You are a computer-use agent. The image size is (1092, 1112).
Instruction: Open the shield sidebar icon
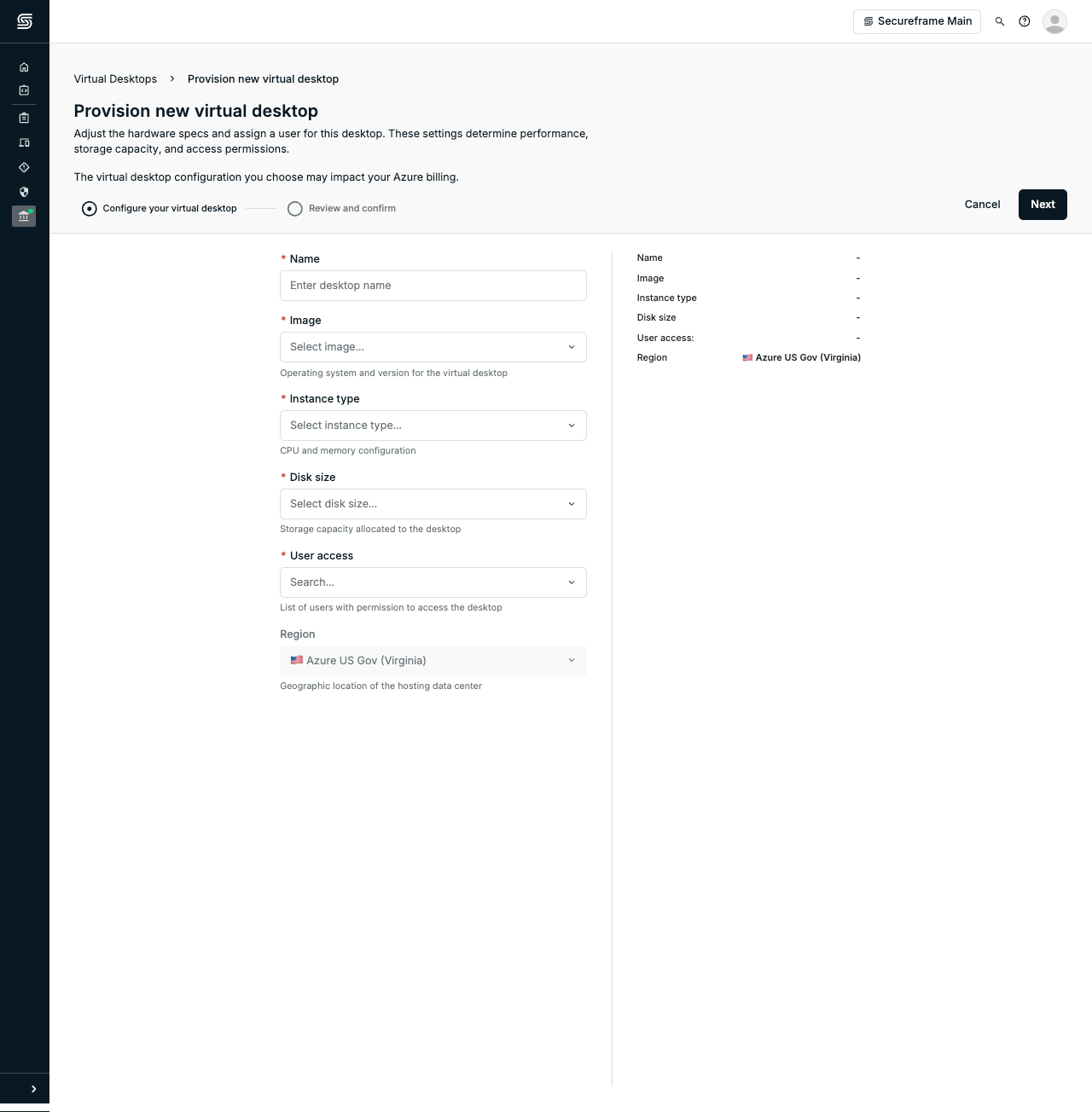[24, 192]
